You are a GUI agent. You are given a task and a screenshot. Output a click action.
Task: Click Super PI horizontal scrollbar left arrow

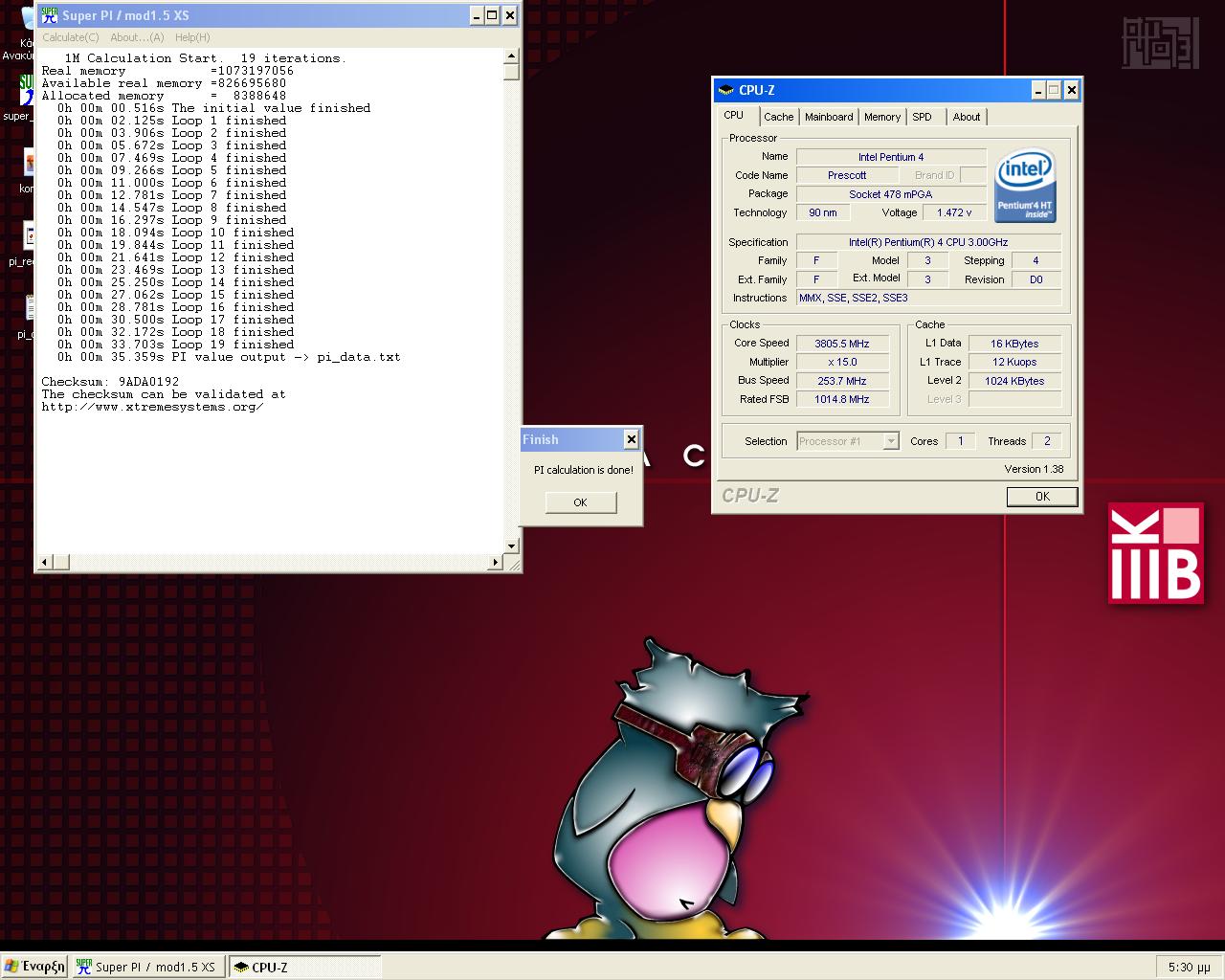point(45,562)
